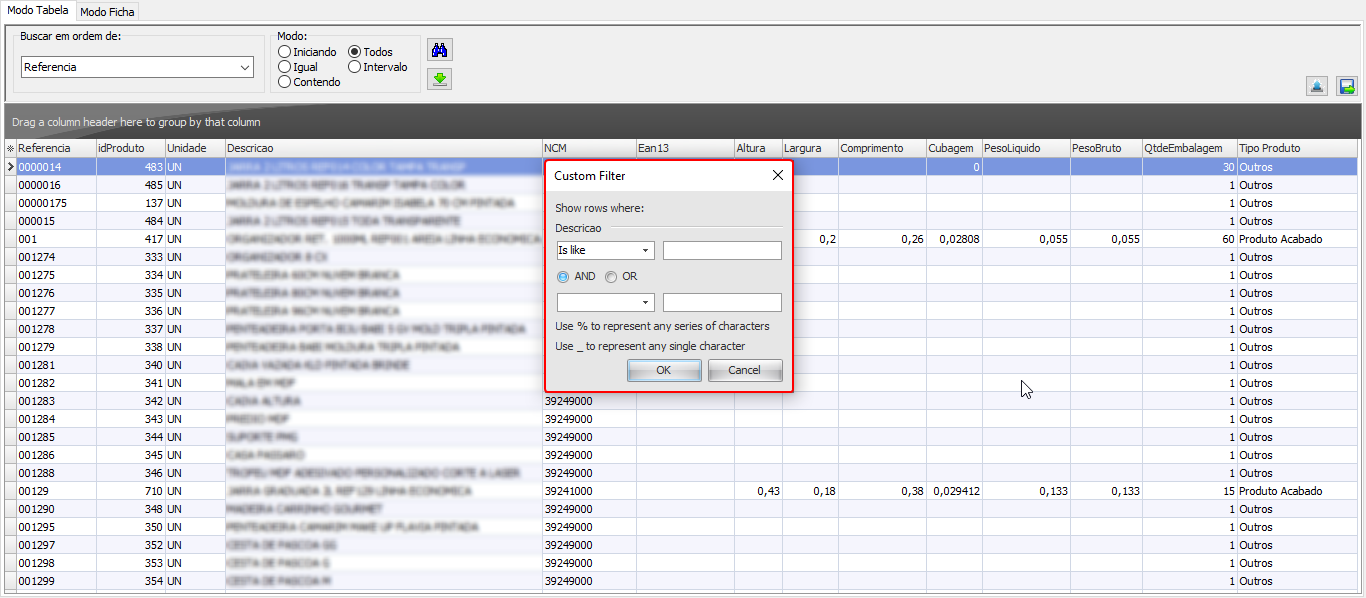The width and height of the screenshot is (1366, 598).
Task: Click the binoculars search icon
Action: click(439, 50)
